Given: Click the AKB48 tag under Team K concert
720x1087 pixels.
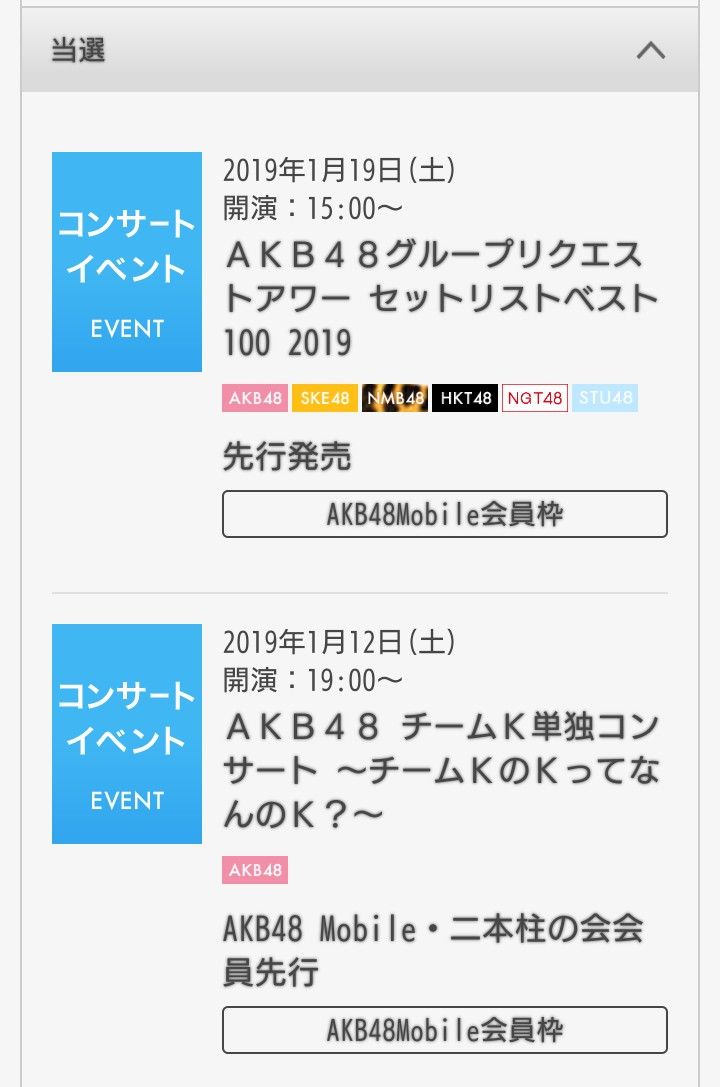Looking at the screenshot, I should tap(255, 870).
